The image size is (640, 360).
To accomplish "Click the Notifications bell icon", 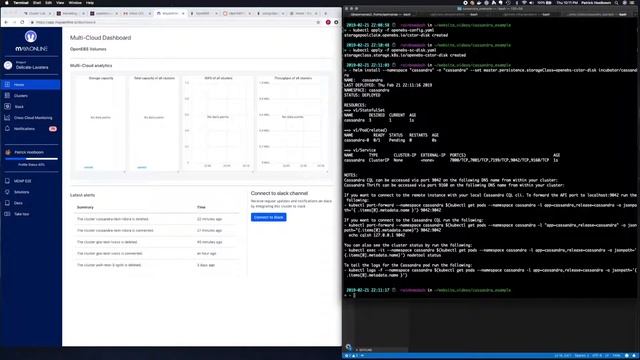I will [7, 129].
